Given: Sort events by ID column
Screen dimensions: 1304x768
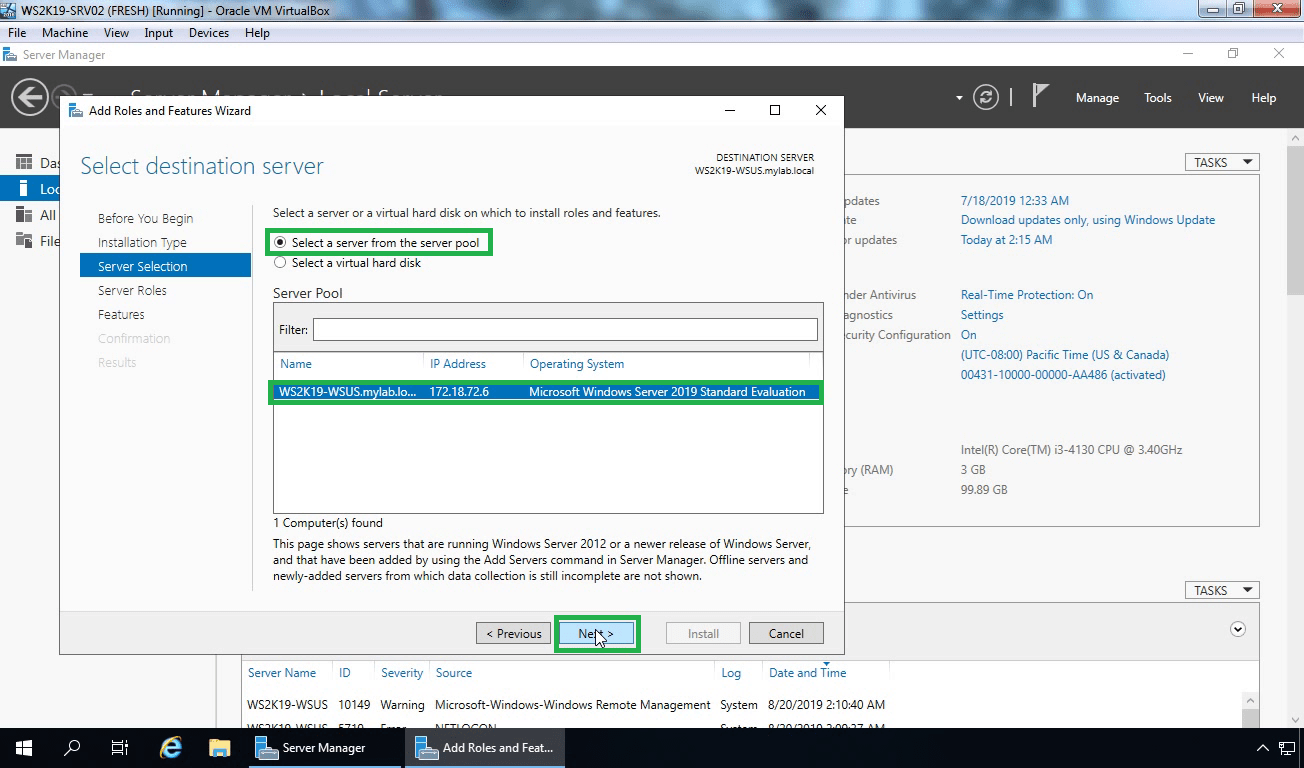Looking at the screenshot, I should coord(345,673).
